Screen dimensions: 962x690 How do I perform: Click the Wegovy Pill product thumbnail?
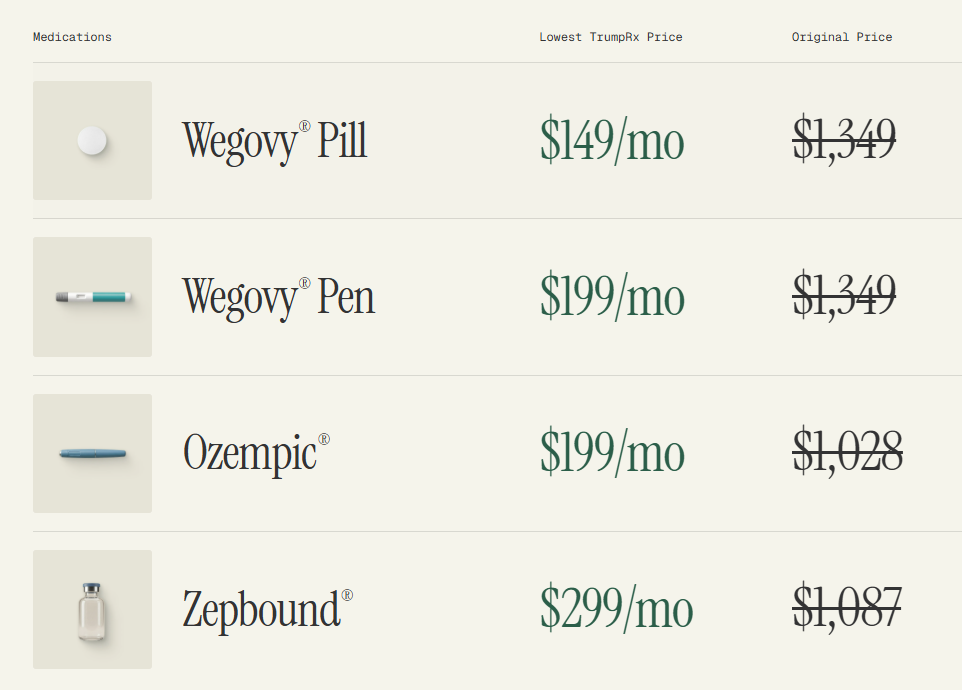pos(92,141)
